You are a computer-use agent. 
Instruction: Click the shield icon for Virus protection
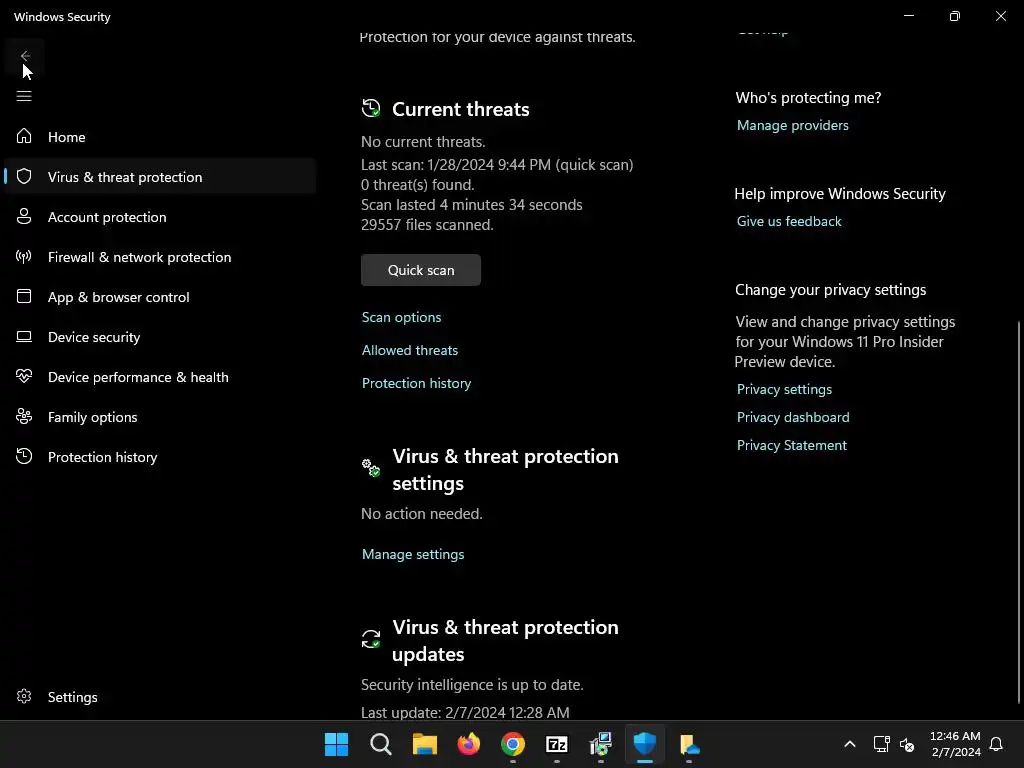coord(24,176)
